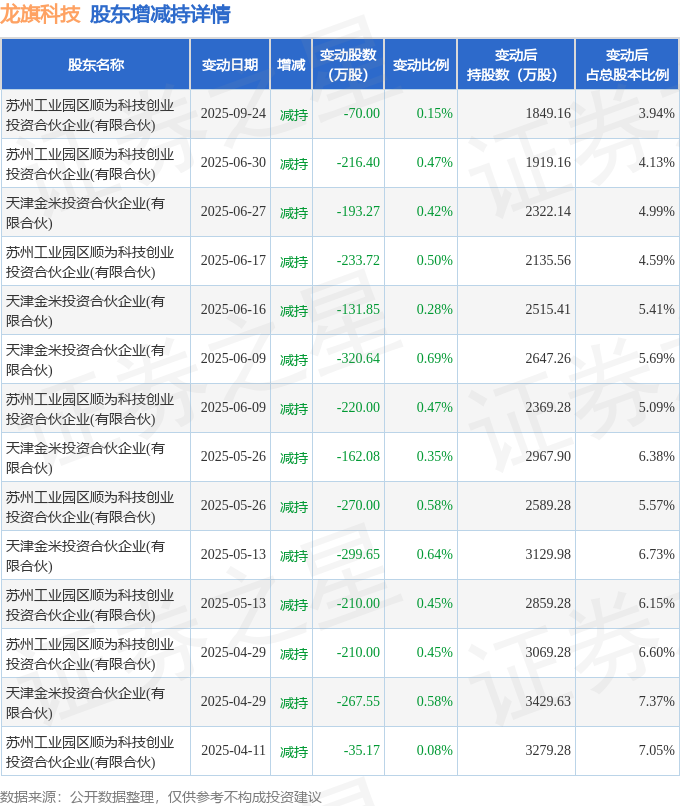Click the ratio value 7.05%
The width and height of the screenshot is (680, 806).
[656, 750]
